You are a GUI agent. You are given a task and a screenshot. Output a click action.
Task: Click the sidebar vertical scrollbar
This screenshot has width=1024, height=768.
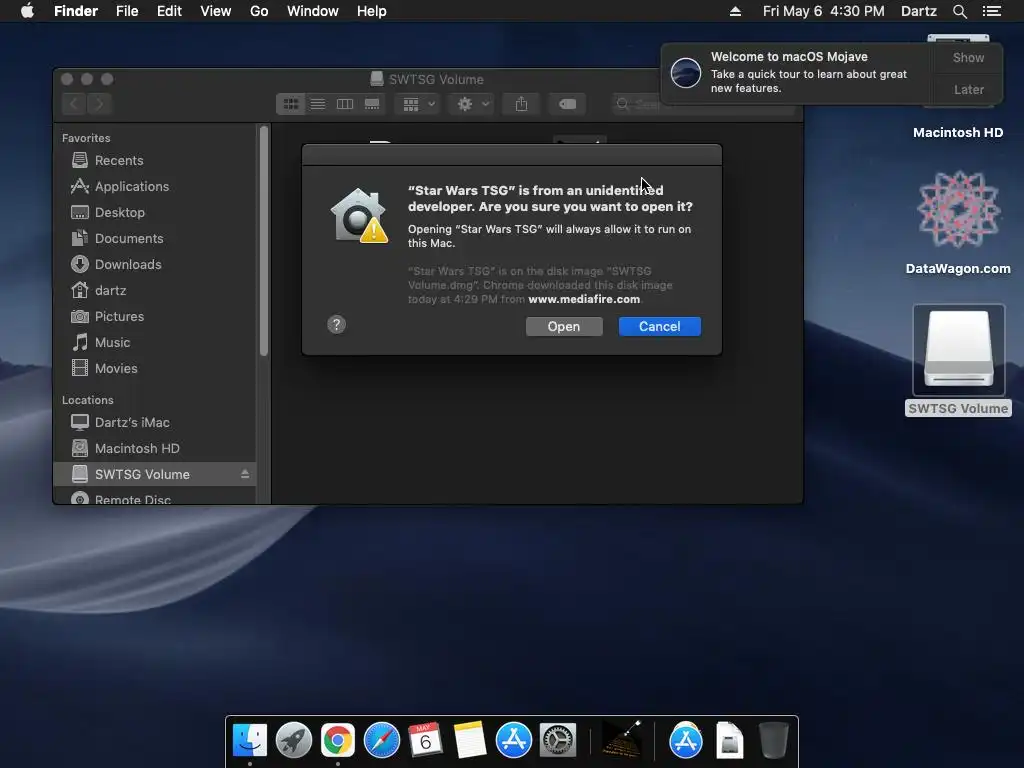[x=264, y=242]
